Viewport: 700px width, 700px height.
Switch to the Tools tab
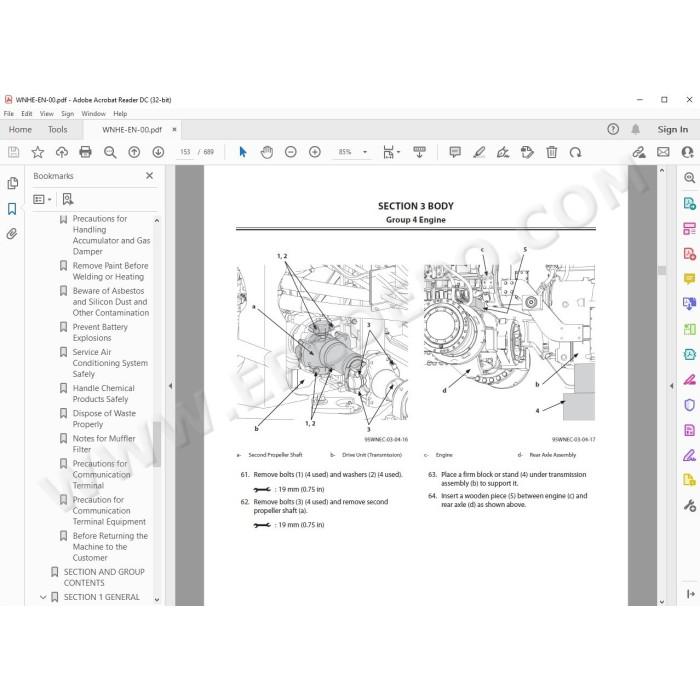point(58,129)
